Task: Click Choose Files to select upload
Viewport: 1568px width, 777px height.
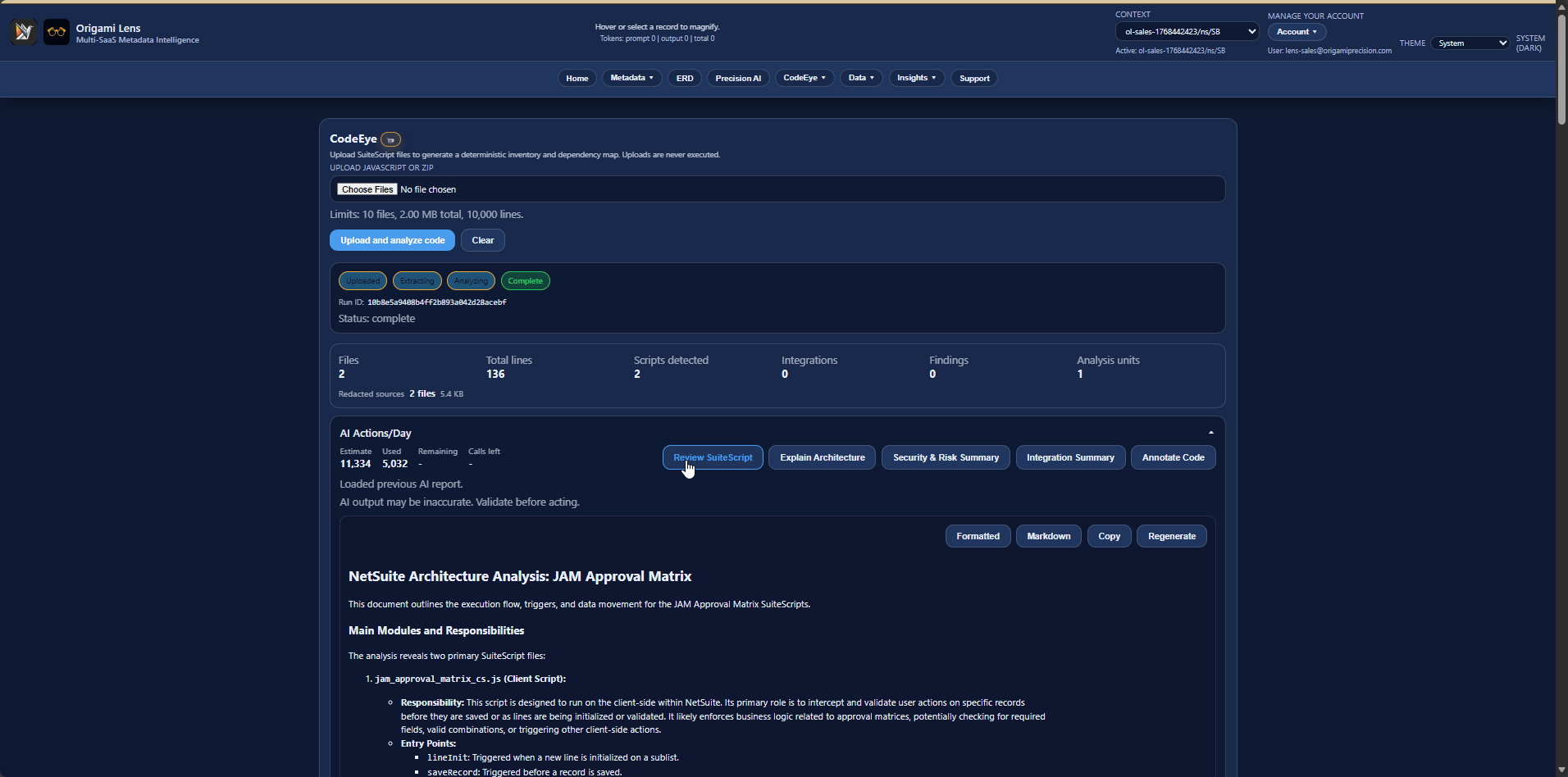Action: [367, 189]
